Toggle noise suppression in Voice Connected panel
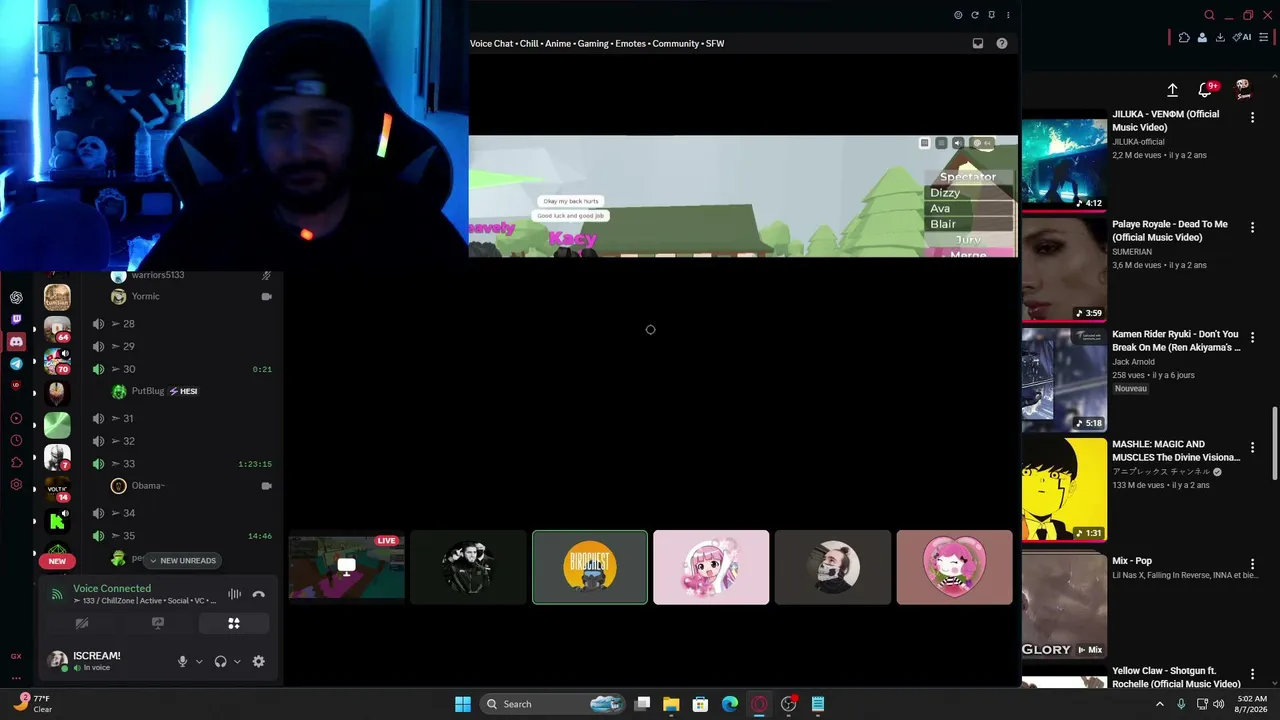 234,594
